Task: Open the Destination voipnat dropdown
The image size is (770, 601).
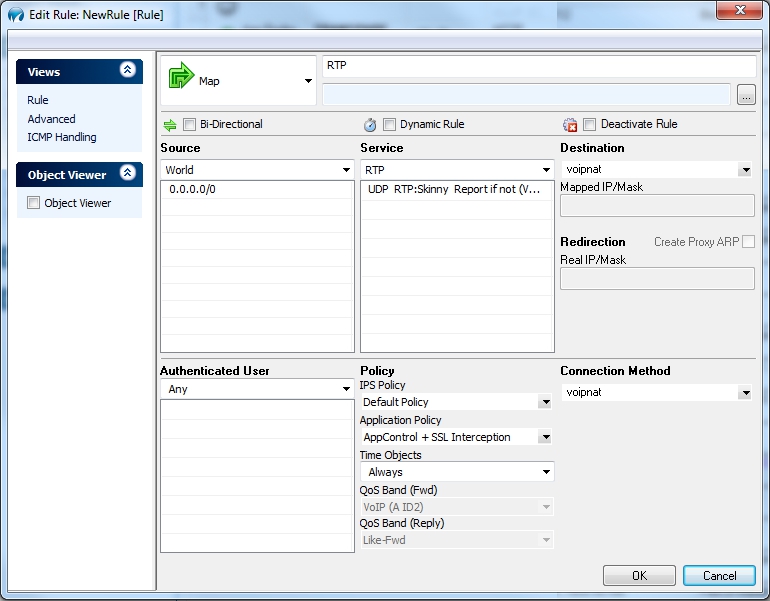Action: pos(746,170)
